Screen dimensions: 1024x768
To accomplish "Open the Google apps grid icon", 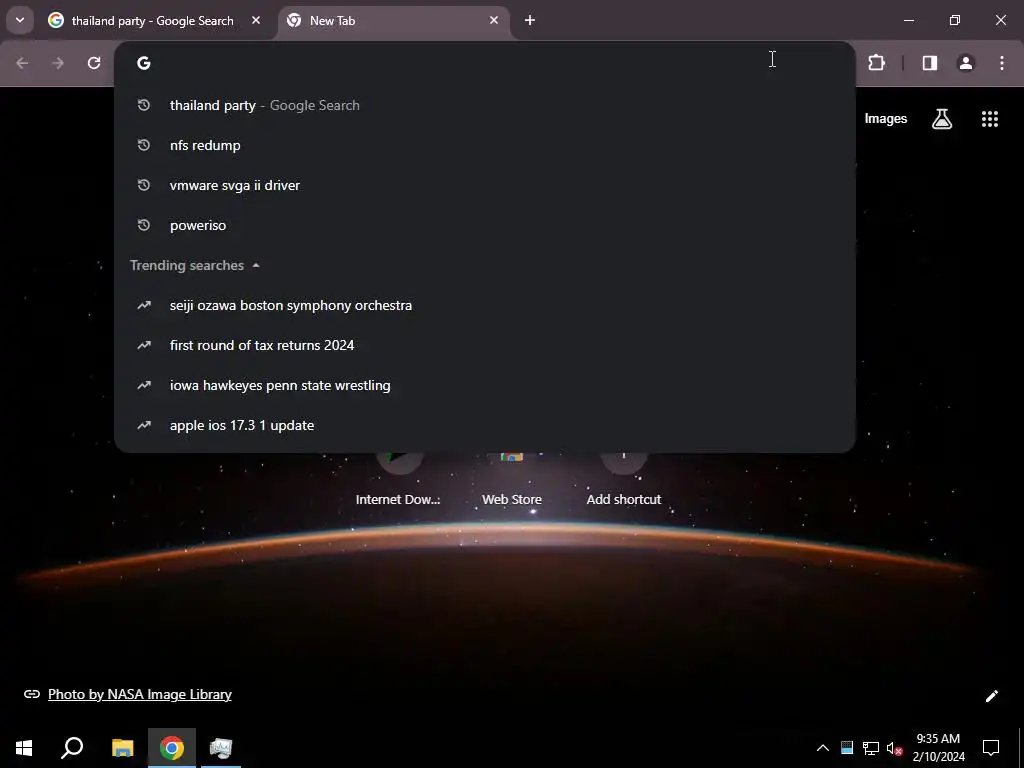I will coord(989,119).
